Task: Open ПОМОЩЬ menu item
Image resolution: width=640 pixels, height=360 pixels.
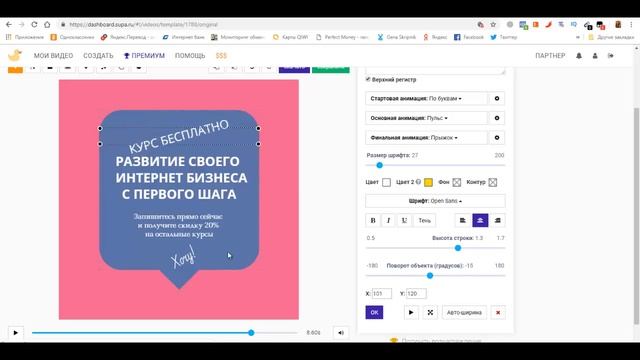Action: click(190, 56)
